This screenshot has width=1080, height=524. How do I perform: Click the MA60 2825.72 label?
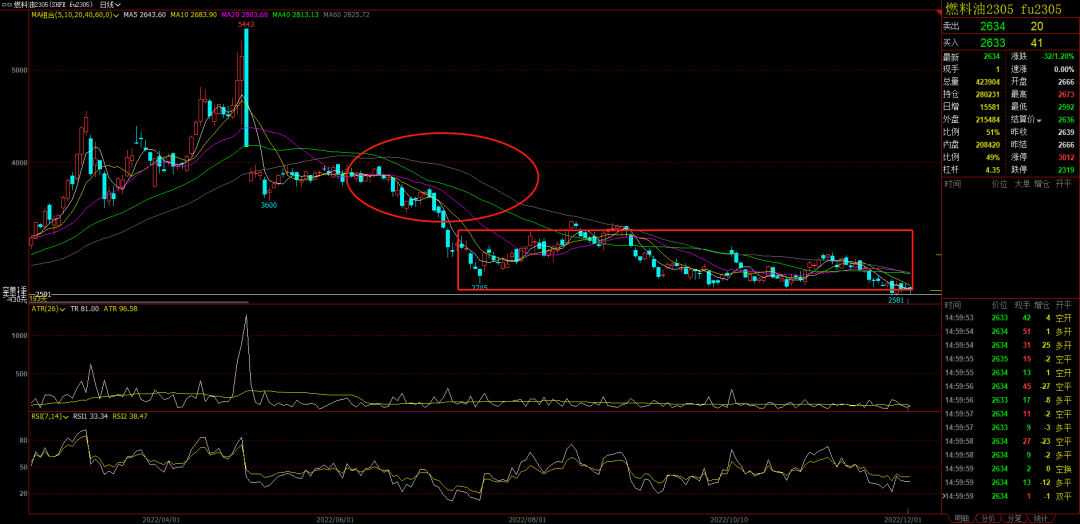[x=346, y=14]
